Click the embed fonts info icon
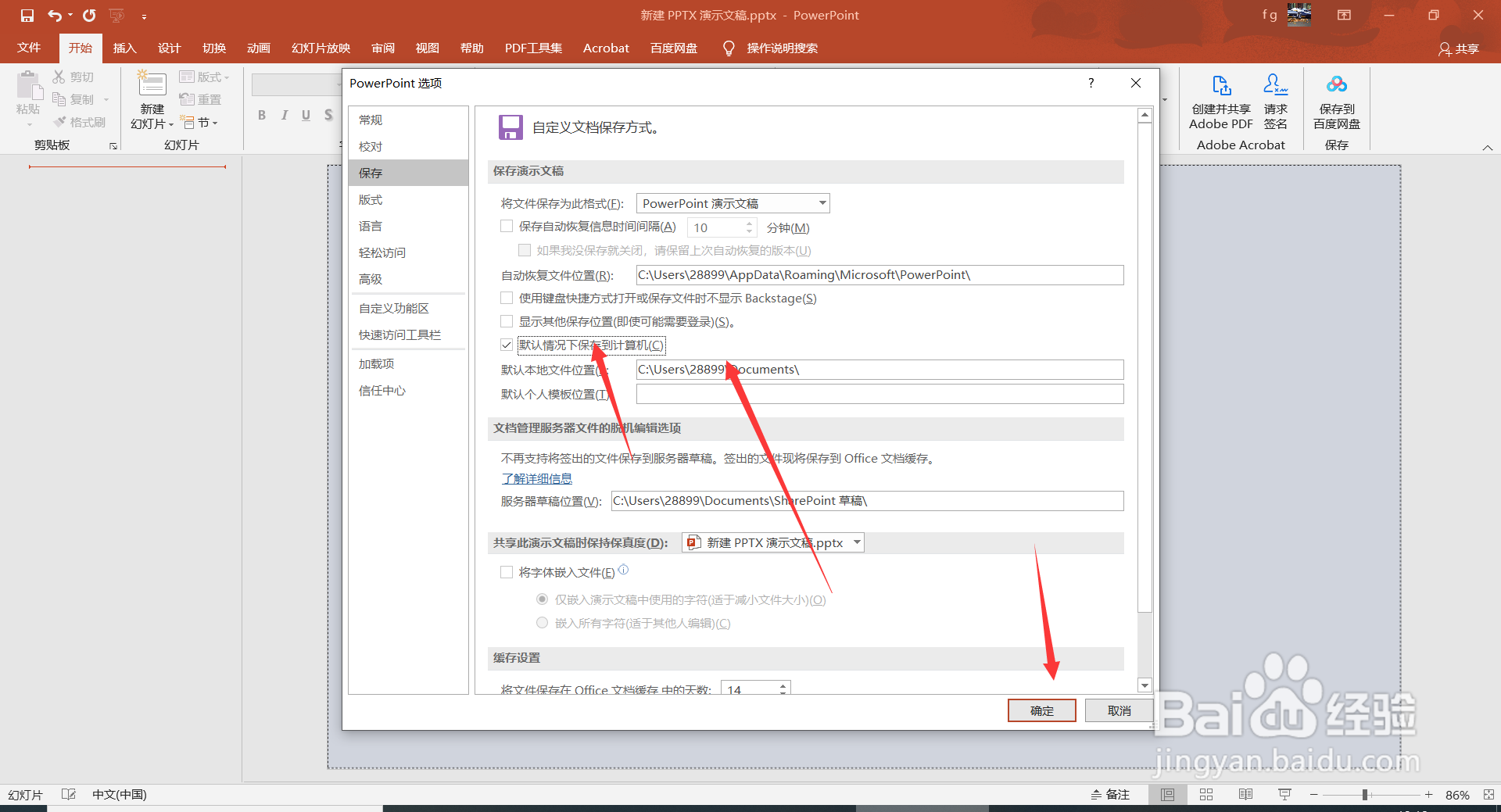This screenshot has width=1501, height=812. (623, 570)
